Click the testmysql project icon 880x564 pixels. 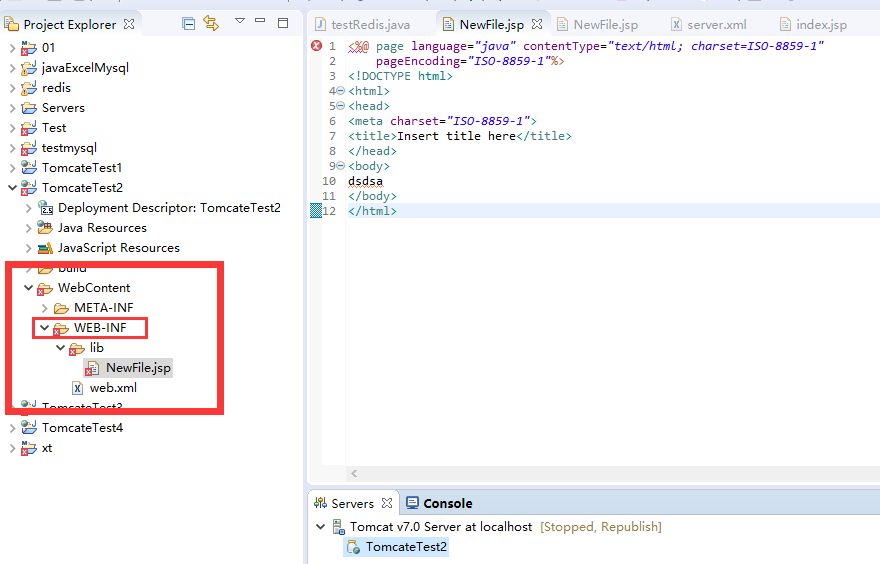pos(29,148)
